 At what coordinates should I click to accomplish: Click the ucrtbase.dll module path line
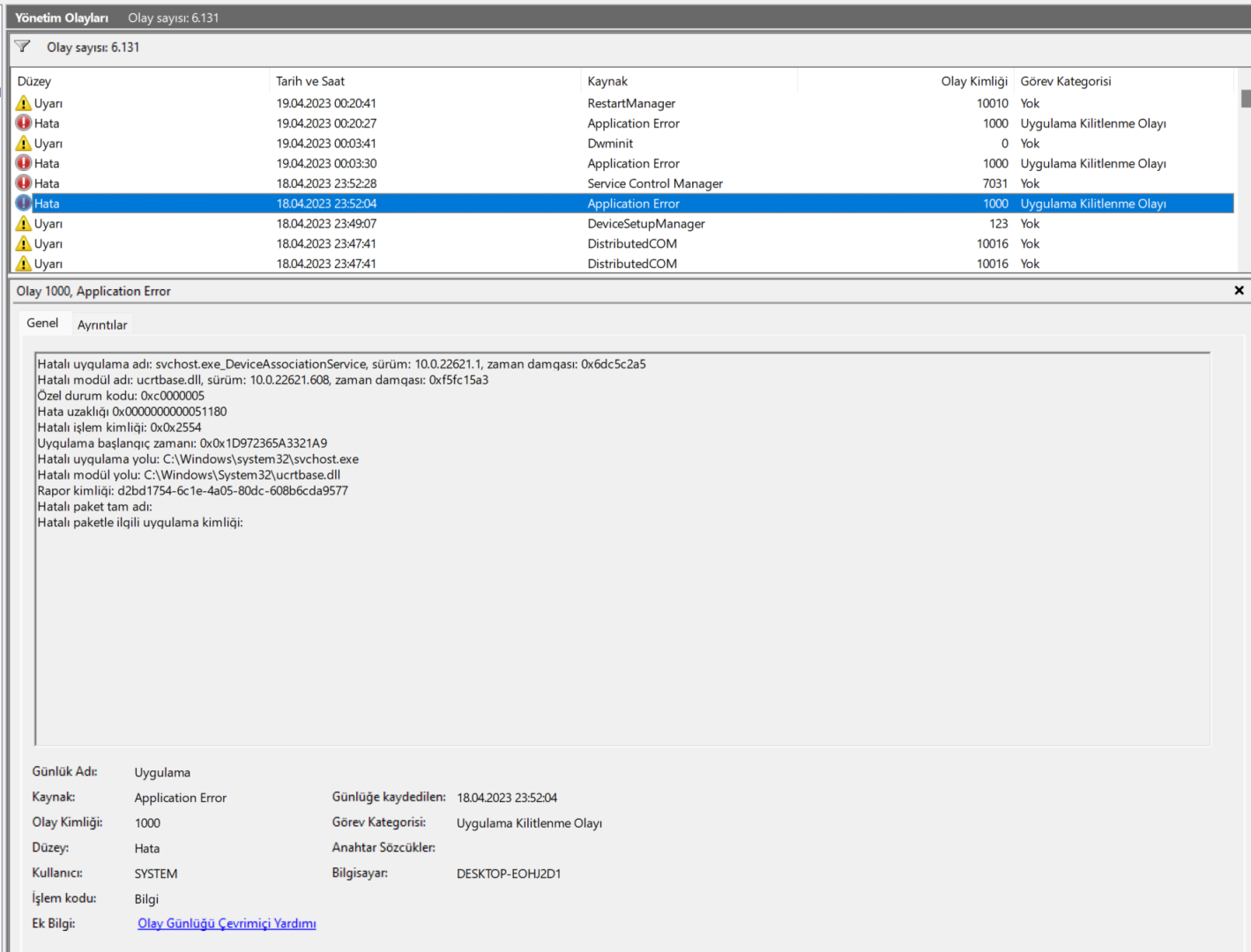click(189, 474)
